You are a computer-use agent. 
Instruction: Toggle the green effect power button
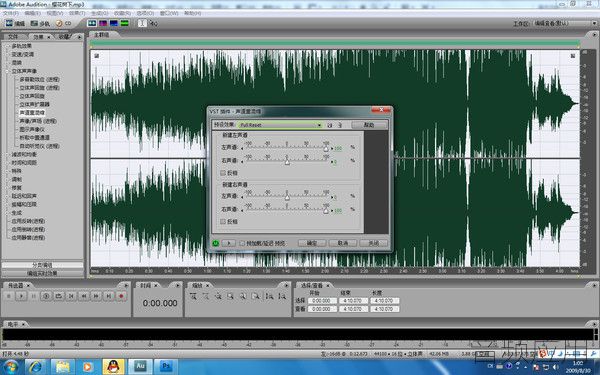pos(215,243)
